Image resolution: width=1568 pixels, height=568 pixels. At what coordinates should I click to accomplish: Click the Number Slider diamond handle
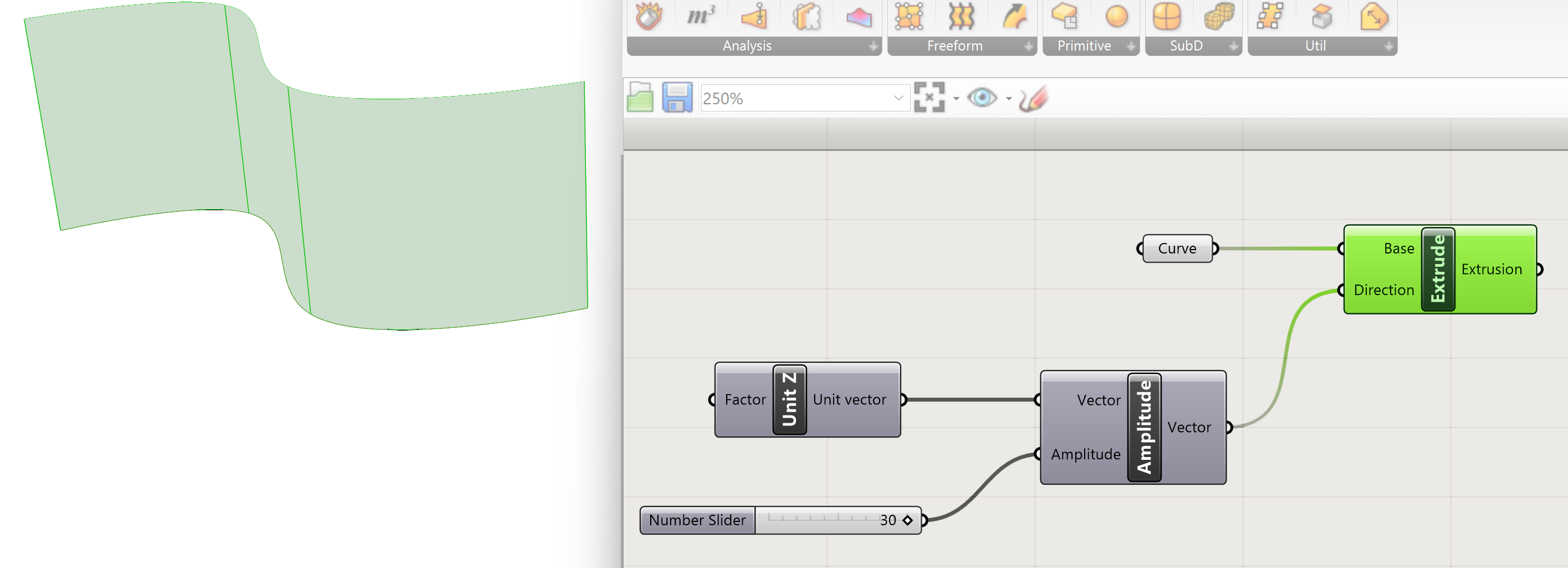tap(907, 520)
